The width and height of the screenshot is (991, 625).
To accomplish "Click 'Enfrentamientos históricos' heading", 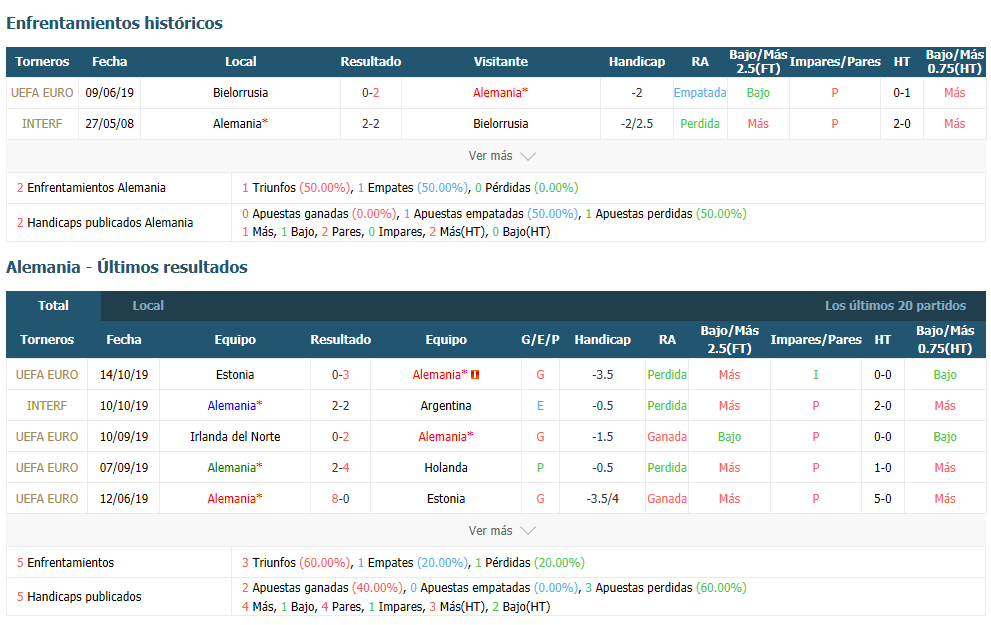I will 114,23.
